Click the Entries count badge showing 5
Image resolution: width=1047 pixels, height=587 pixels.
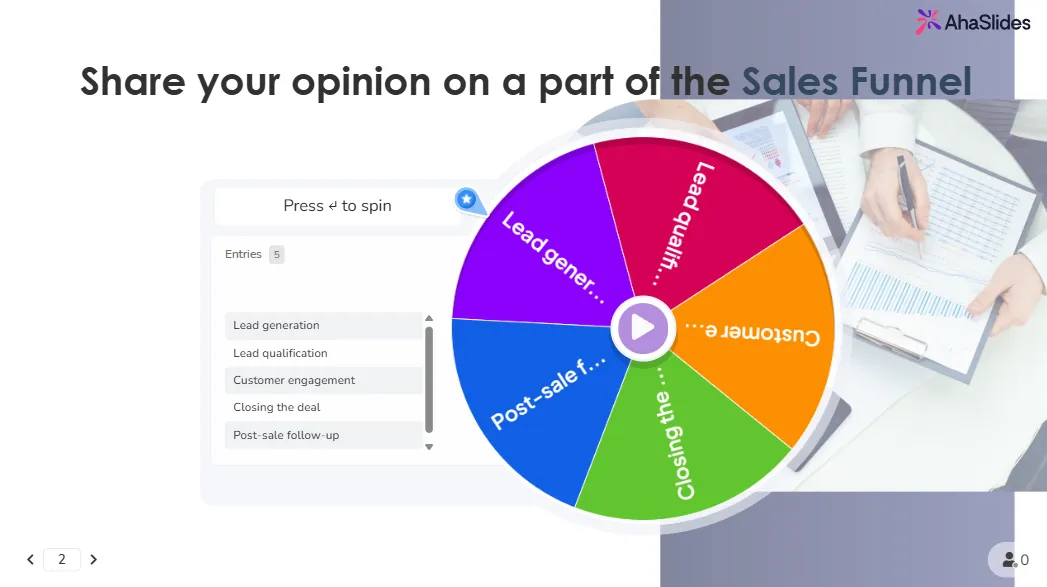tap(277, 255)
